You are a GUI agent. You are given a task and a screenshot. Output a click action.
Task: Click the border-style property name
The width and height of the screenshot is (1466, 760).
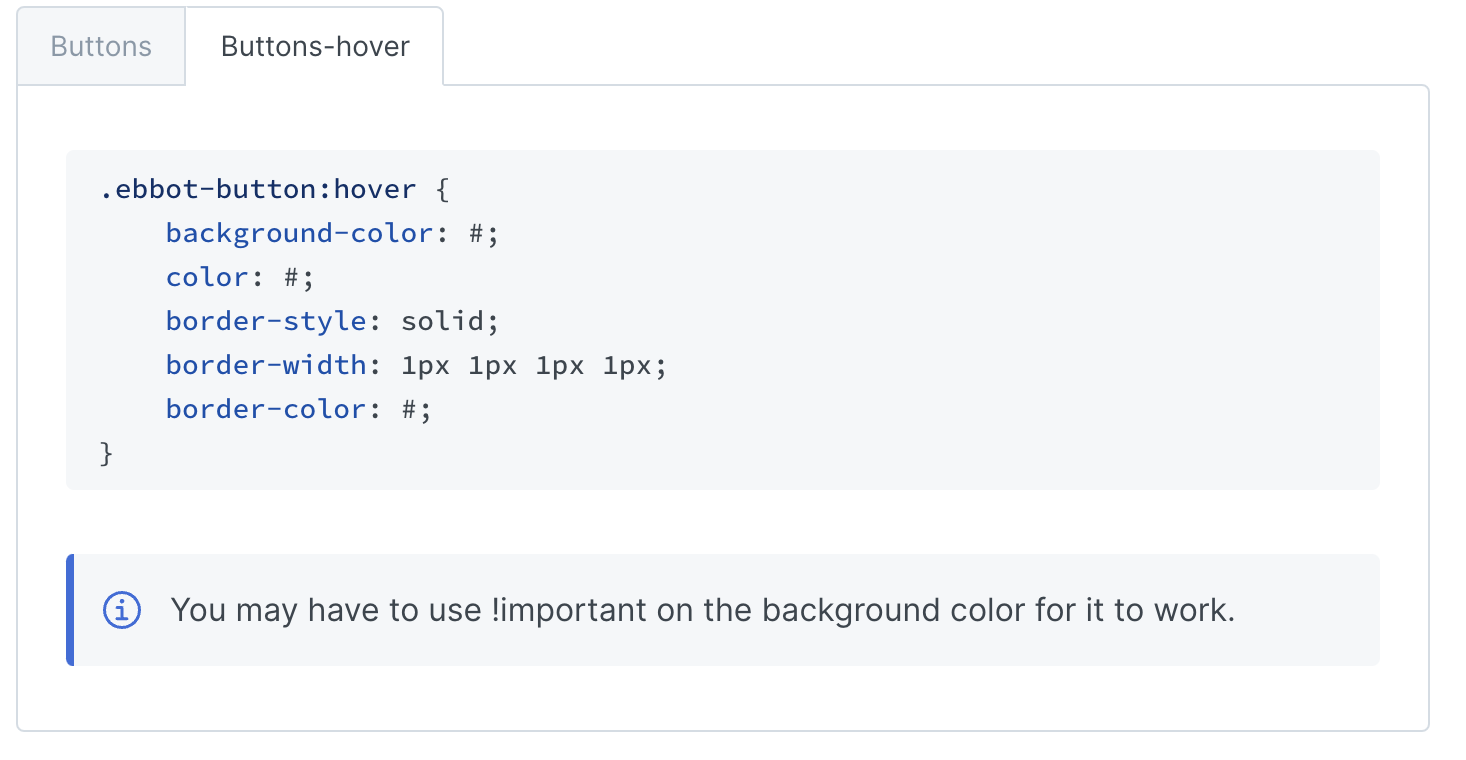pyautogui.click(x=266, y=321)
